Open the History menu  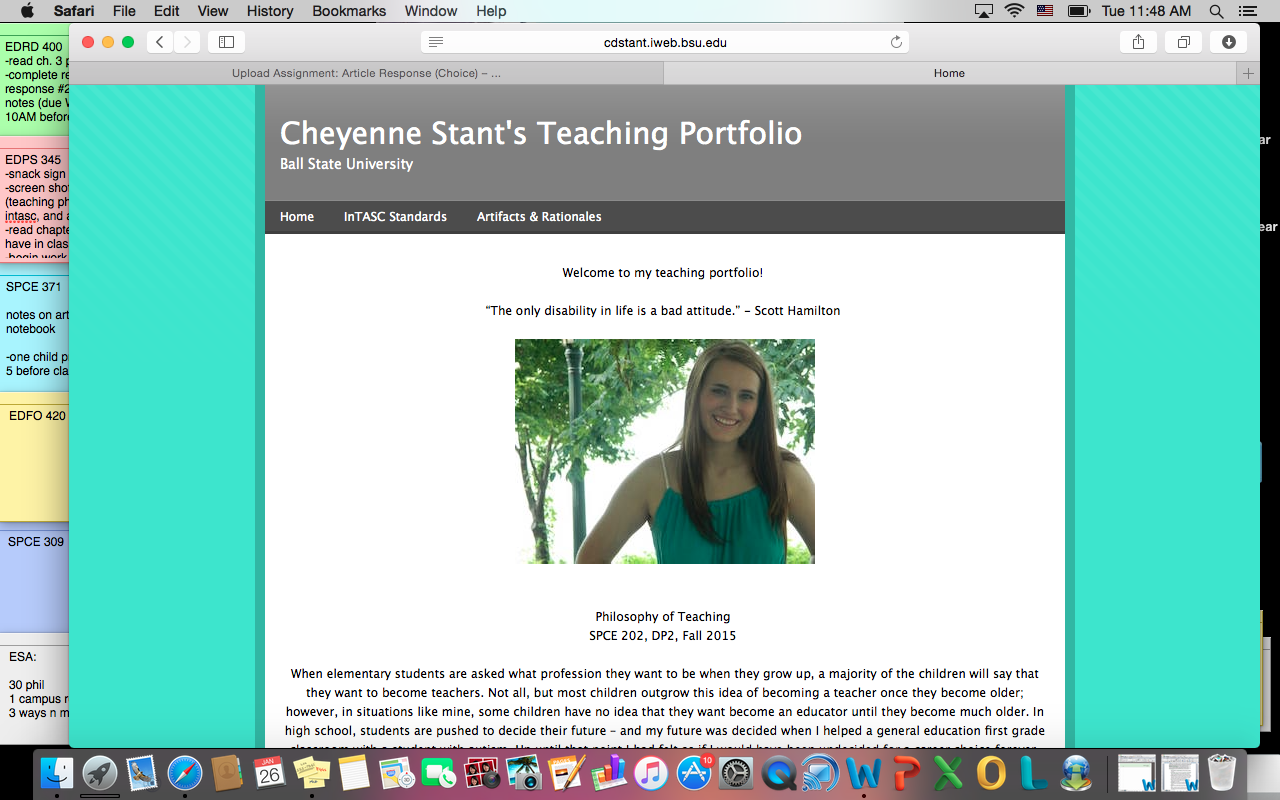click(x=270, y=11)
